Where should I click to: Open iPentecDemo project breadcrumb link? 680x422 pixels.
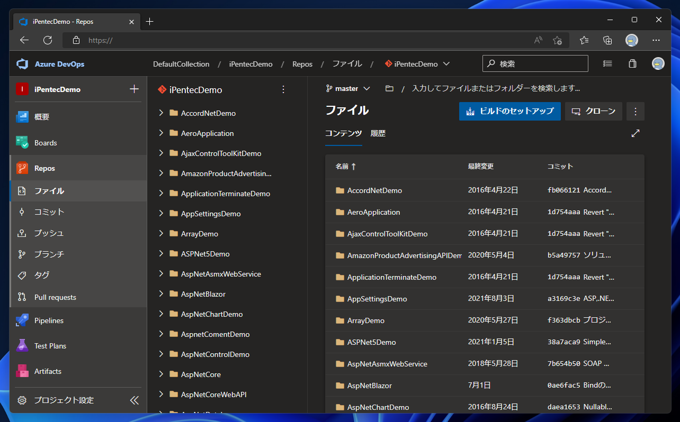[x=251, y=64]
